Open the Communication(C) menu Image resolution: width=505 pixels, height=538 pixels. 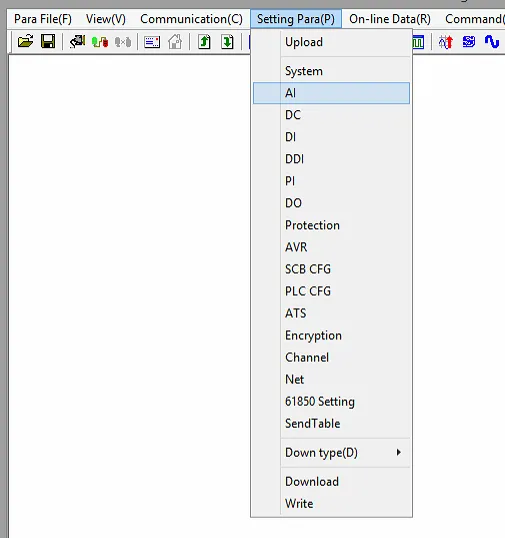[191, 19]
